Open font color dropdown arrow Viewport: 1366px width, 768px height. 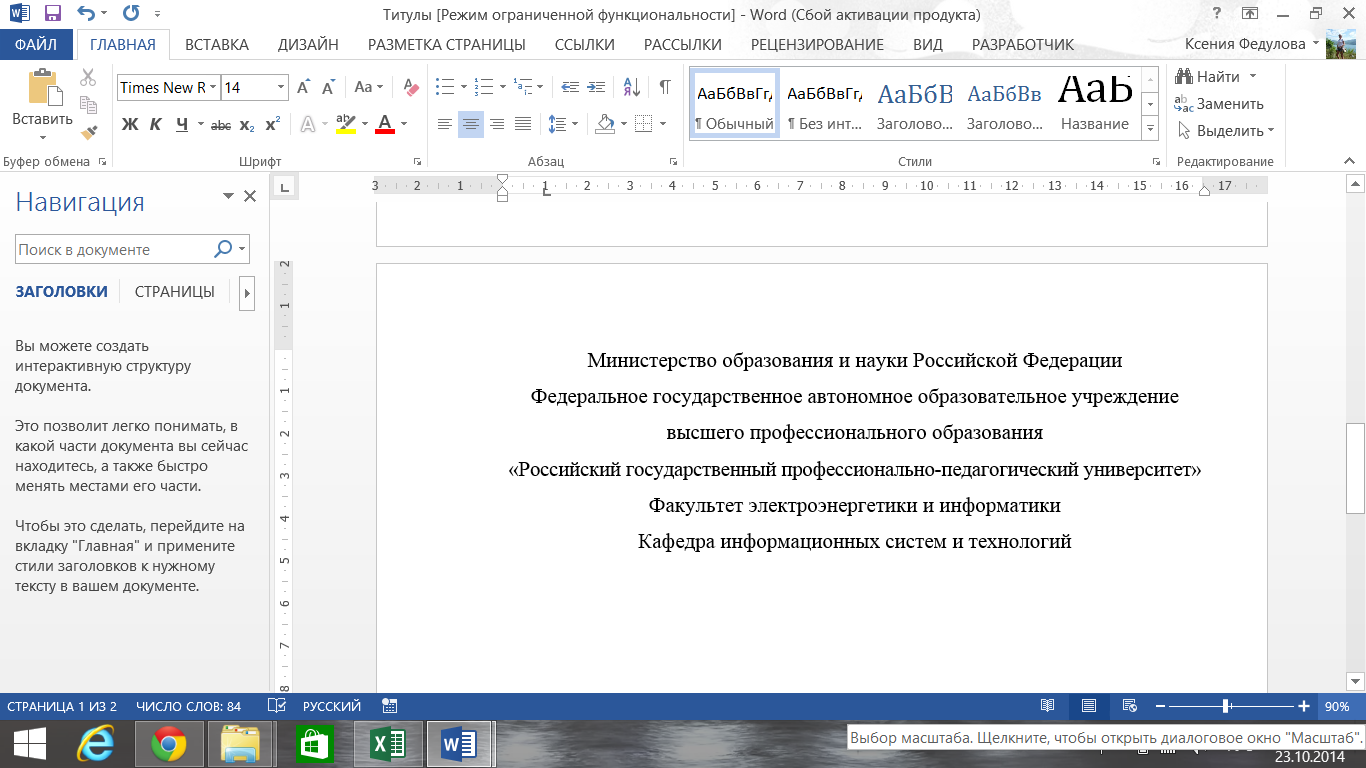404,125
